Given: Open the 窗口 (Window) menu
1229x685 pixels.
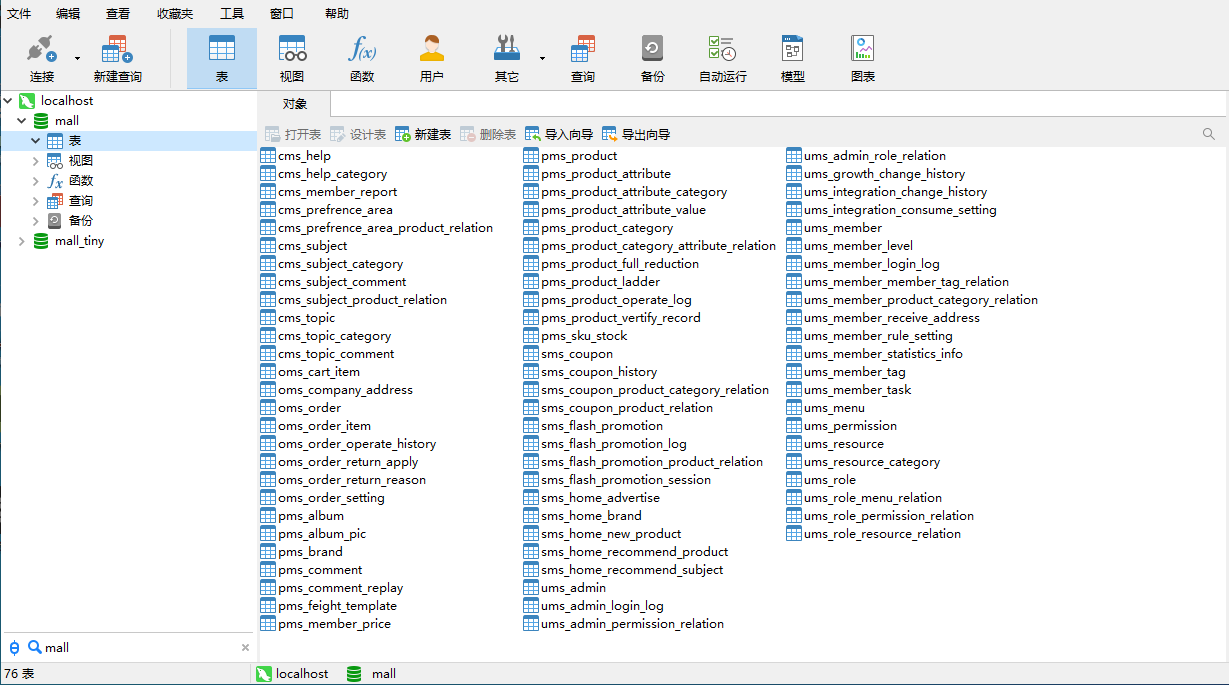Looking at the screenshot, I should 282,14.
